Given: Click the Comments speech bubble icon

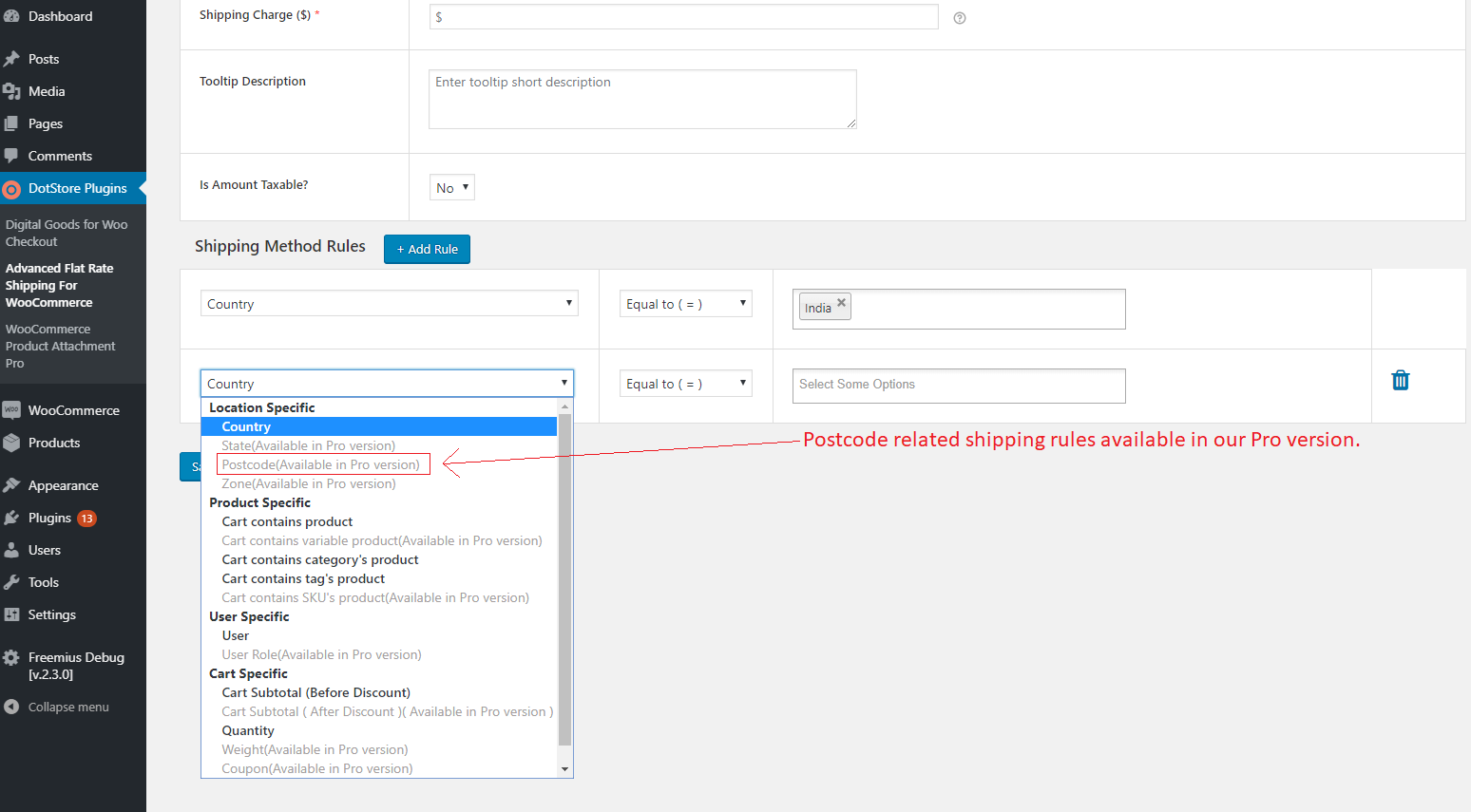Looking at the screenshot, I should pyautogui.click(x=11, y=156).
